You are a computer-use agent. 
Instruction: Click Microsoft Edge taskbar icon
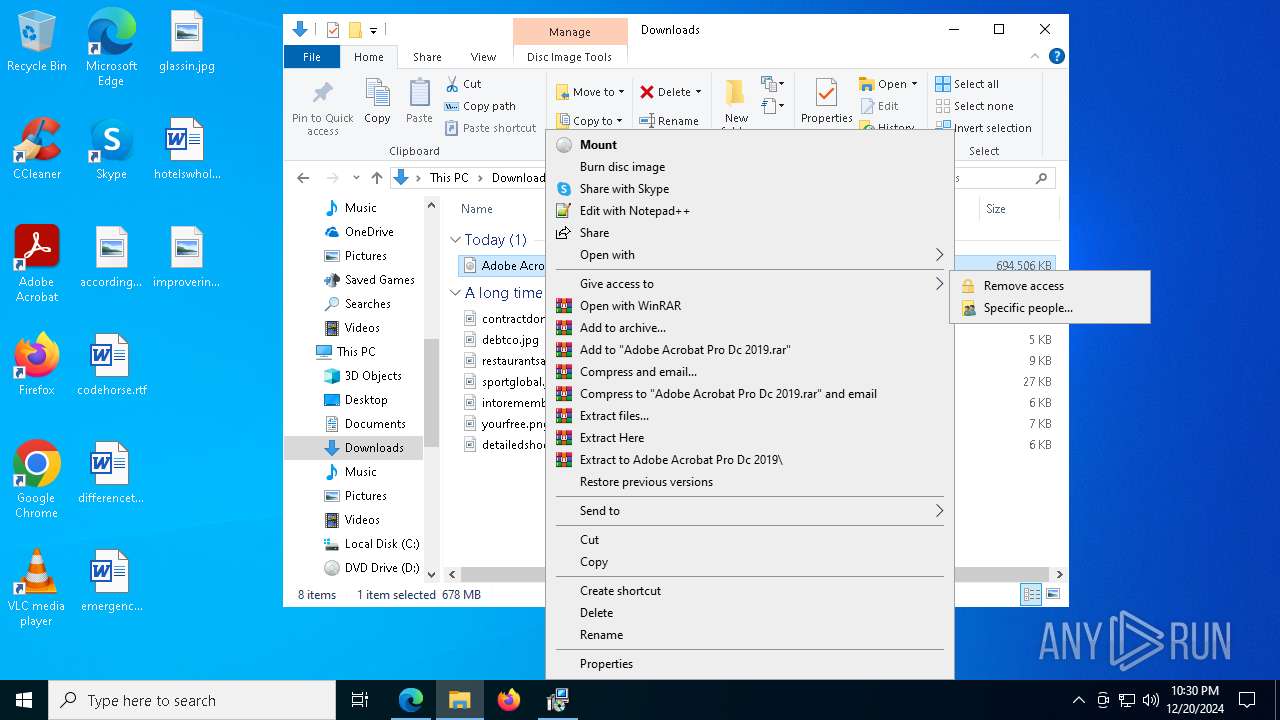(411, 700)
